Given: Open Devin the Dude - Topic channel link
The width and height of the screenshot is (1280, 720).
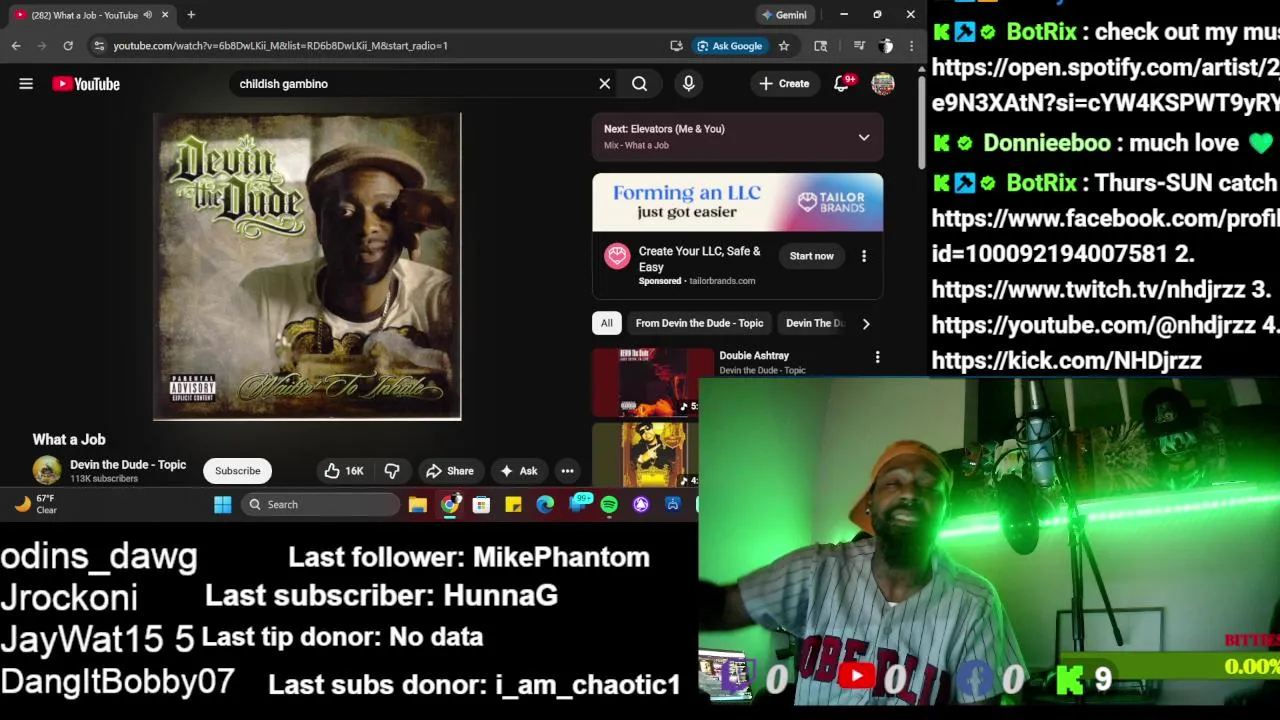Looking at the screenshot, I should [x=128, y=465].
